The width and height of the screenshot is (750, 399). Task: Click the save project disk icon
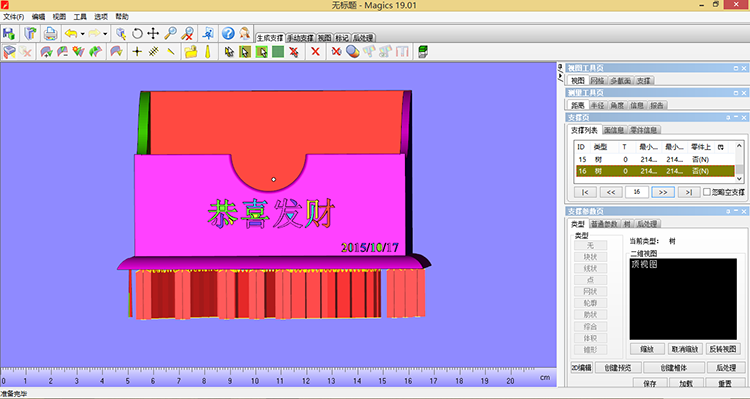point(9,33)
